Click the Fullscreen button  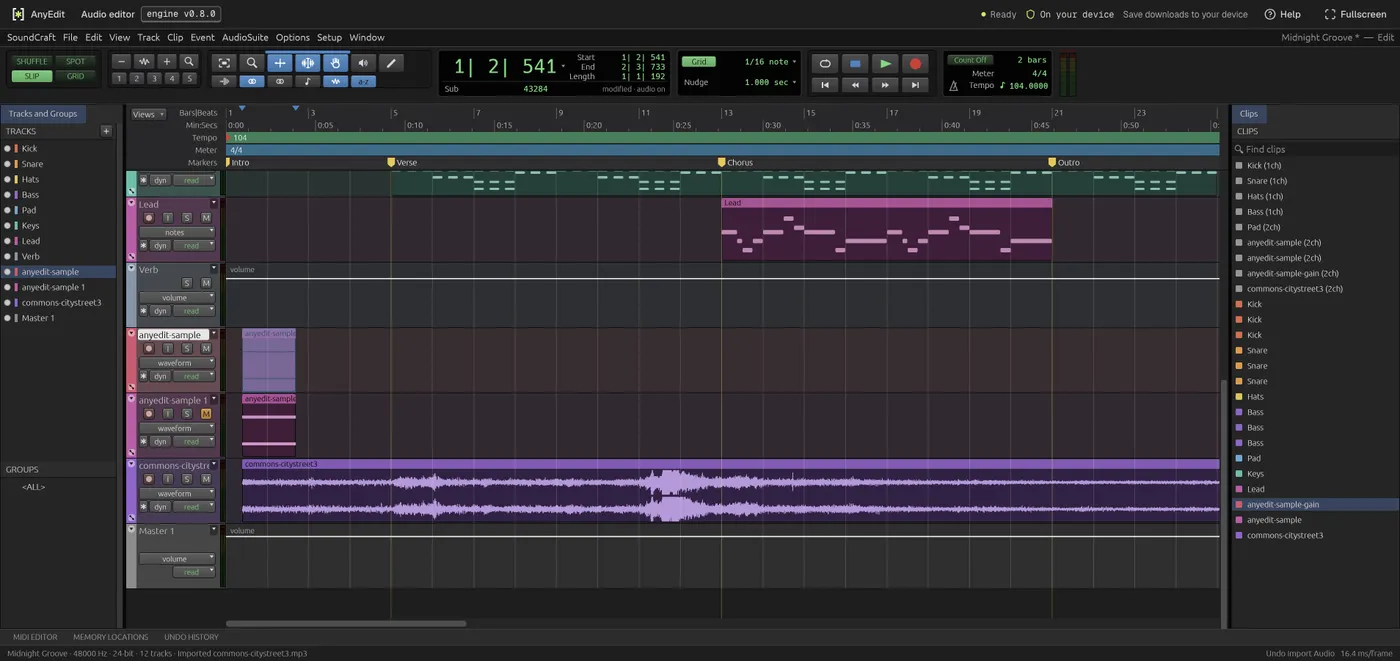click(1355, 14)
